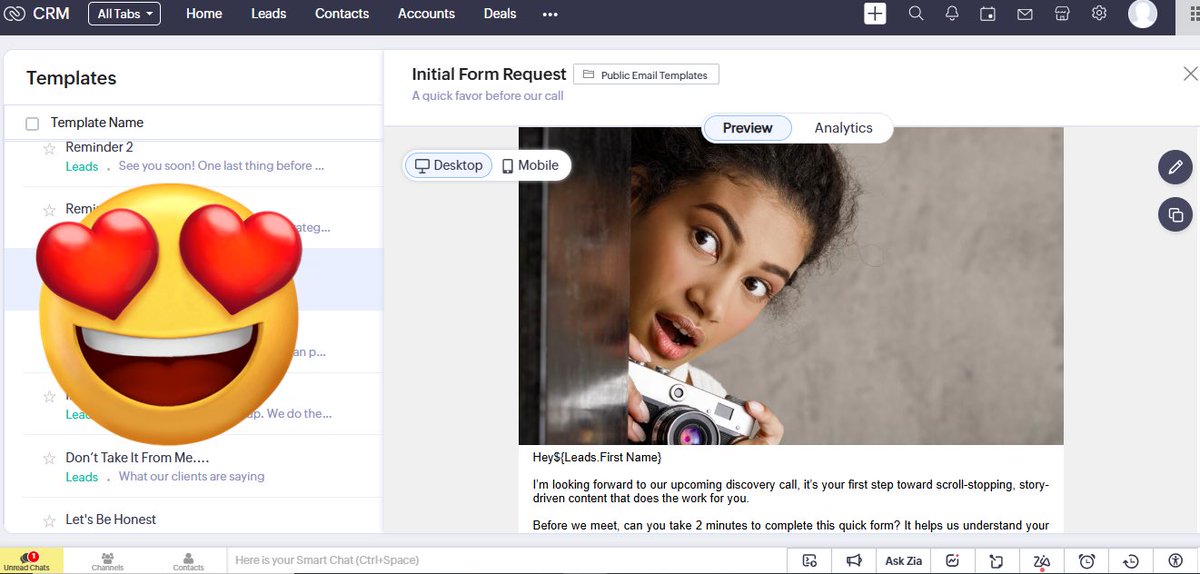Select the Reminder 2 template row
Screen dimensions: 1200x574
pyautogui.click(x=194, y=157)
